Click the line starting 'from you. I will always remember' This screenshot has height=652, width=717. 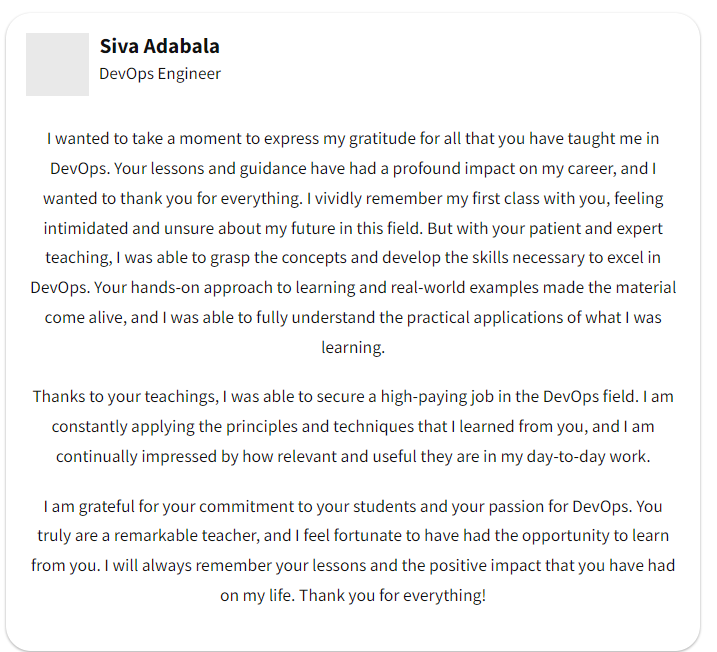pyautogui.click(x=353, y=566)
